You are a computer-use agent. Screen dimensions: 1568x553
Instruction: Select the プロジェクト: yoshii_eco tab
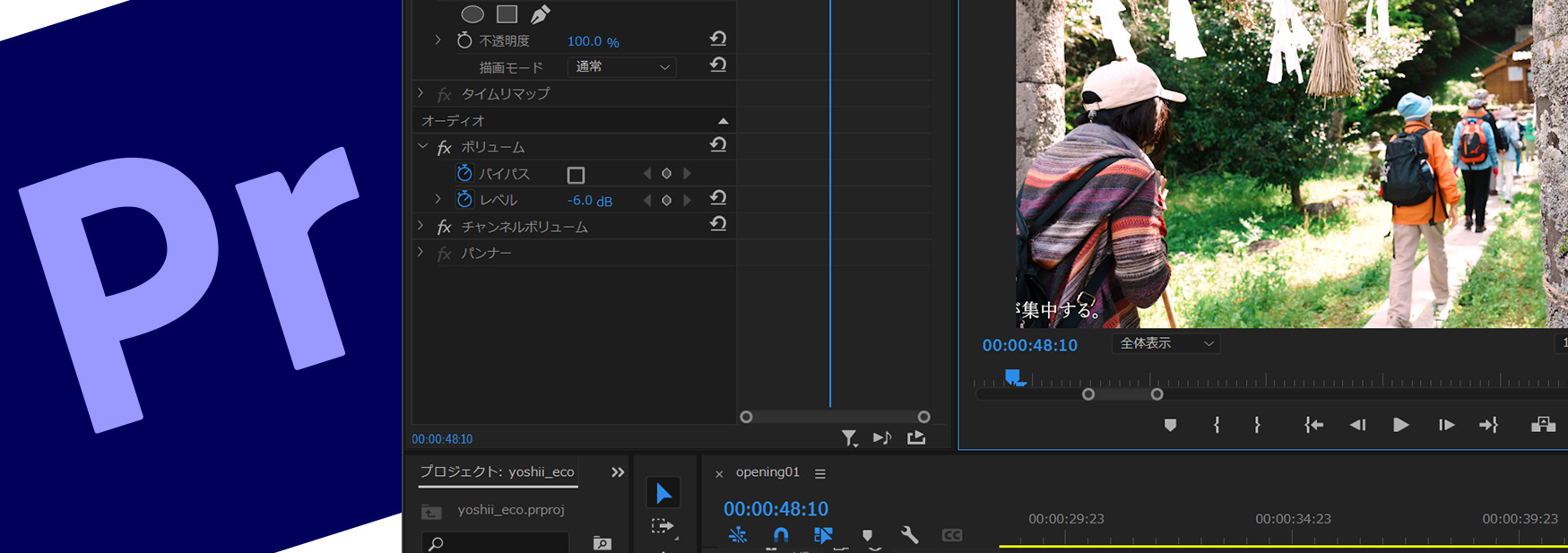498,472
